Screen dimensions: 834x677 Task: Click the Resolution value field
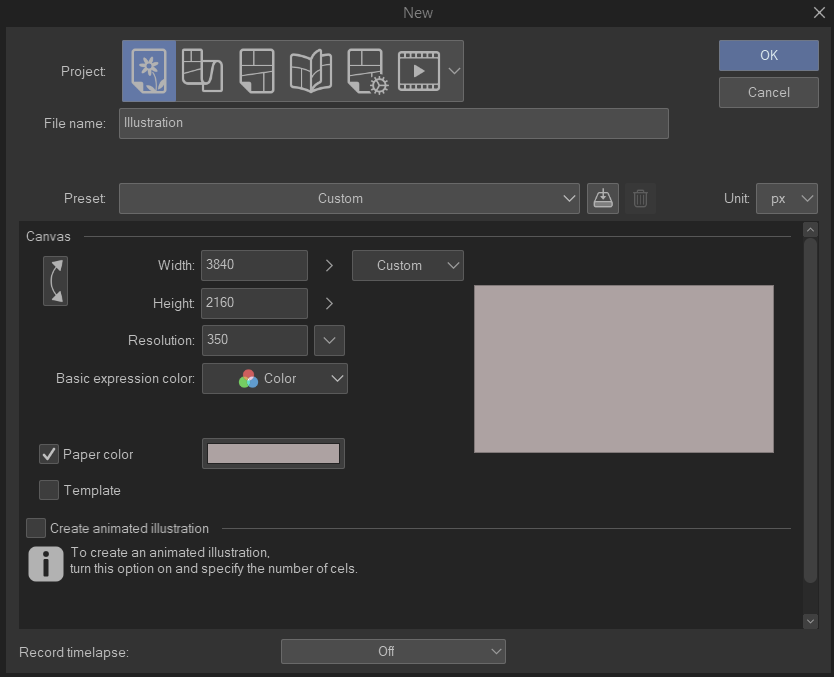click(254, 340)
